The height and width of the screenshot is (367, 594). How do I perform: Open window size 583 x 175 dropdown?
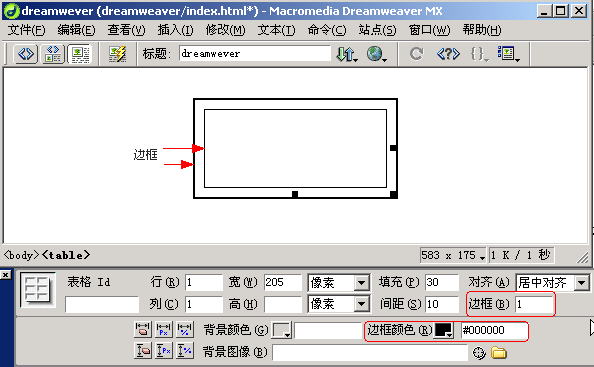pos(453,255)
